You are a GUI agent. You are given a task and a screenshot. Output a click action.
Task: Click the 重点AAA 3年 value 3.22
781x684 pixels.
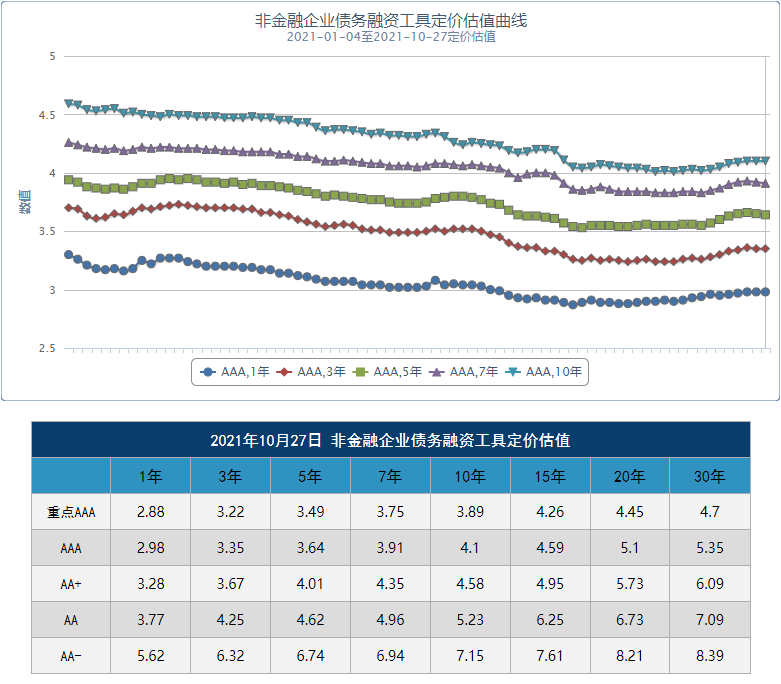[230, 512]
